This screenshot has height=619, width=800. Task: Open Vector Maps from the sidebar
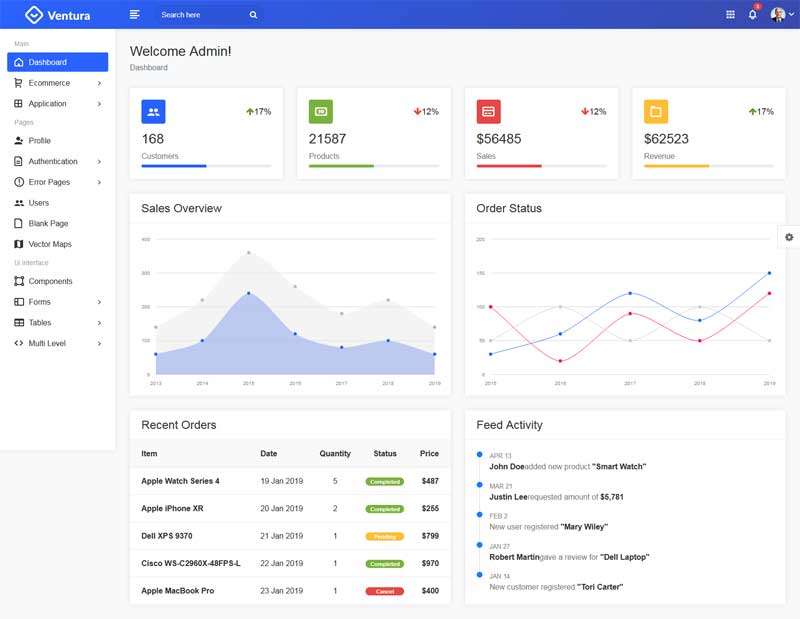pos(49,244)
